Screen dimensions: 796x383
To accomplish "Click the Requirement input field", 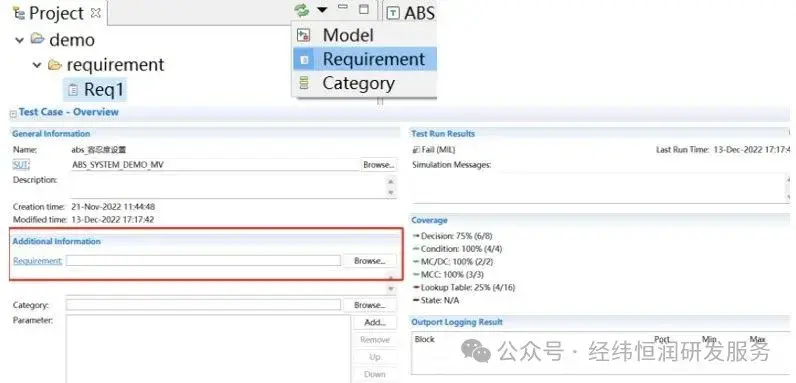I will tap(203, 260).
